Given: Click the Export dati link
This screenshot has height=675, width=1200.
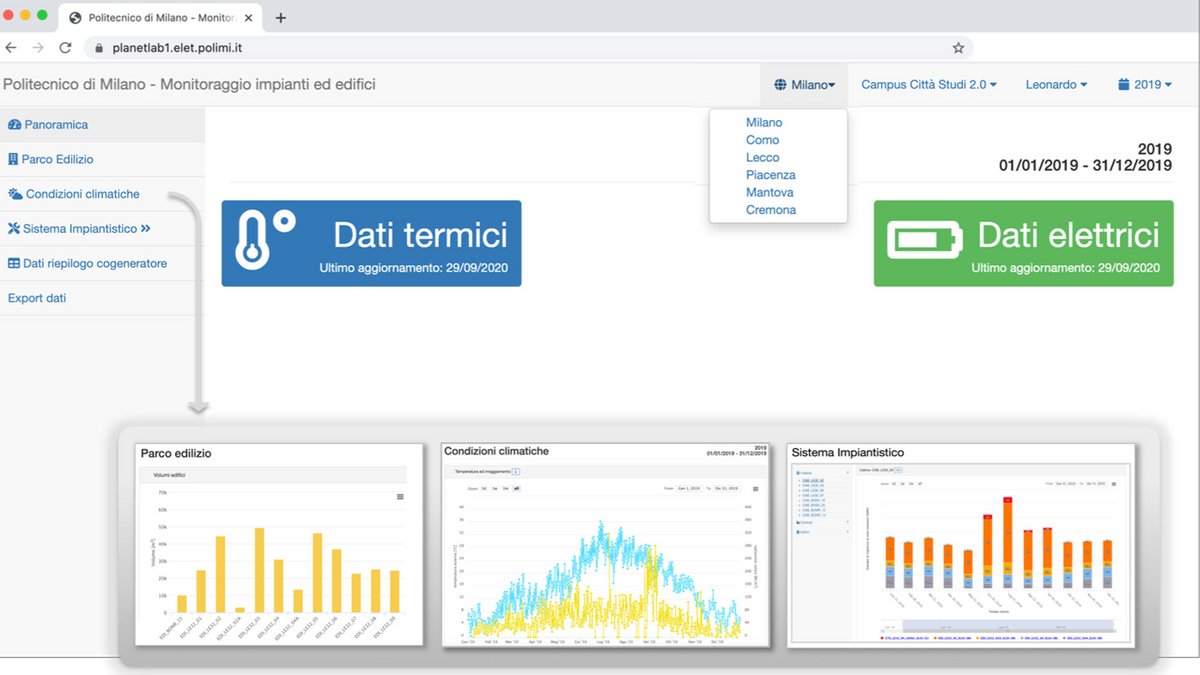Looking at the screenshot, I should pos(37,298).
